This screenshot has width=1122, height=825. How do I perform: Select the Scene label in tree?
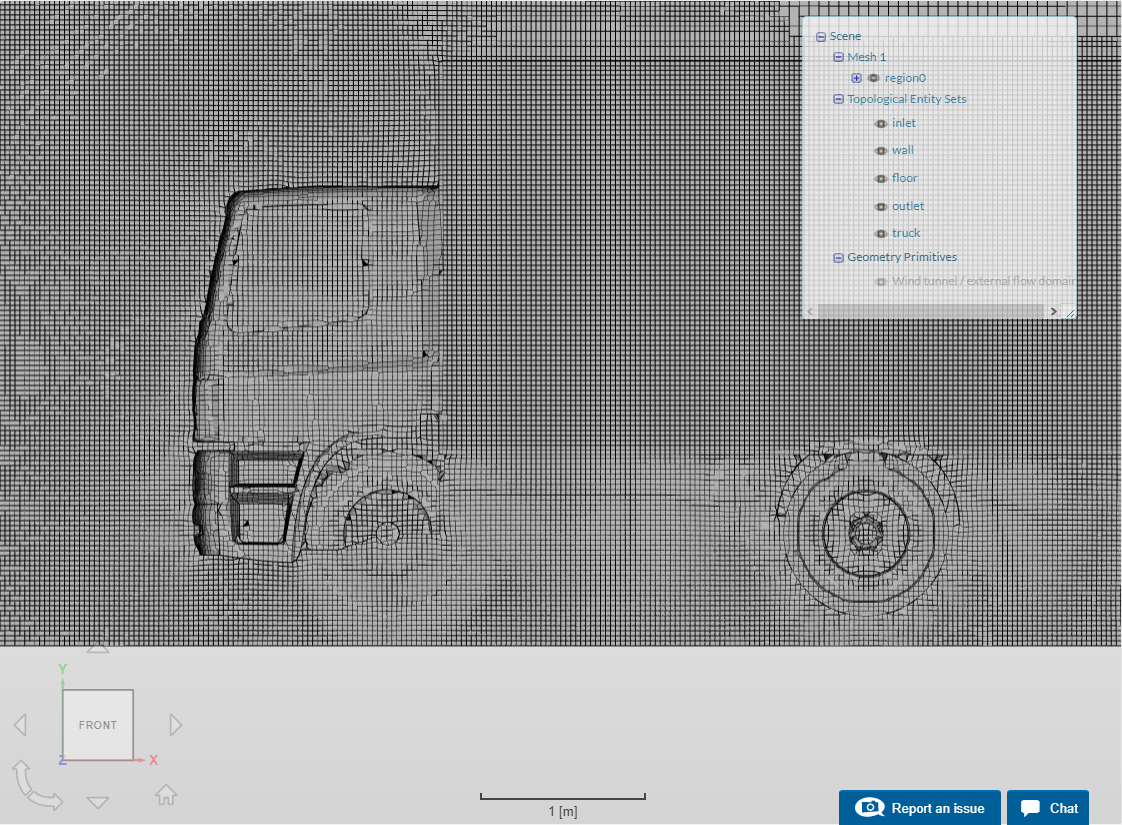click(x=845, y=36)
